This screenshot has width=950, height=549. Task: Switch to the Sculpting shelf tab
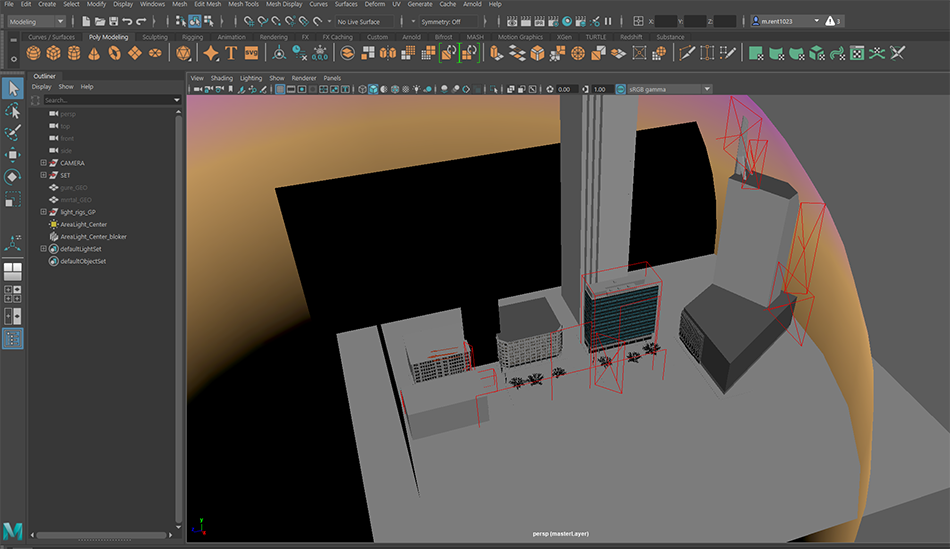(x=154, y=37)
